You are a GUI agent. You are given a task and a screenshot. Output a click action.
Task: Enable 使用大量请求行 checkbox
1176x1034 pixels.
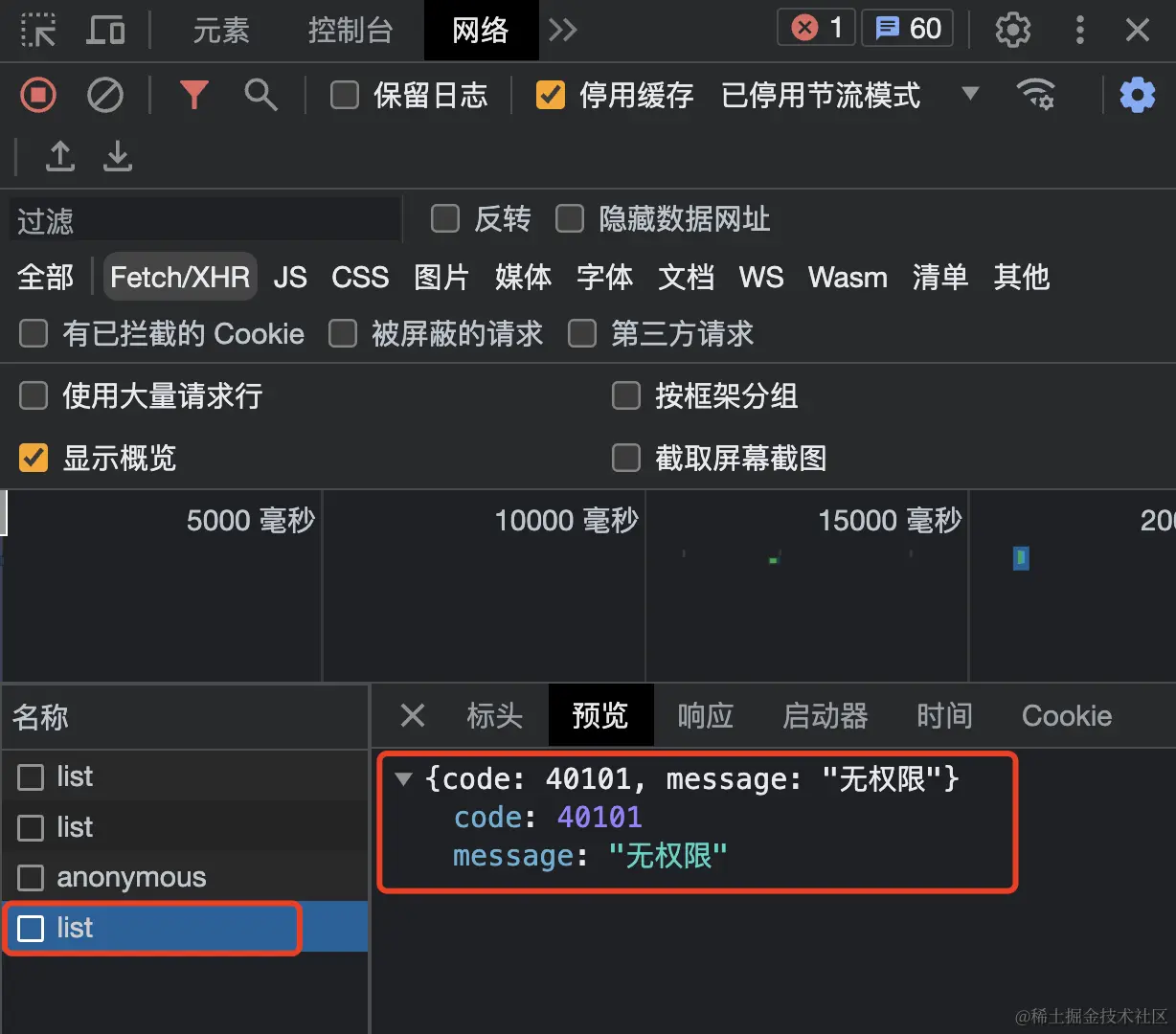34,395
